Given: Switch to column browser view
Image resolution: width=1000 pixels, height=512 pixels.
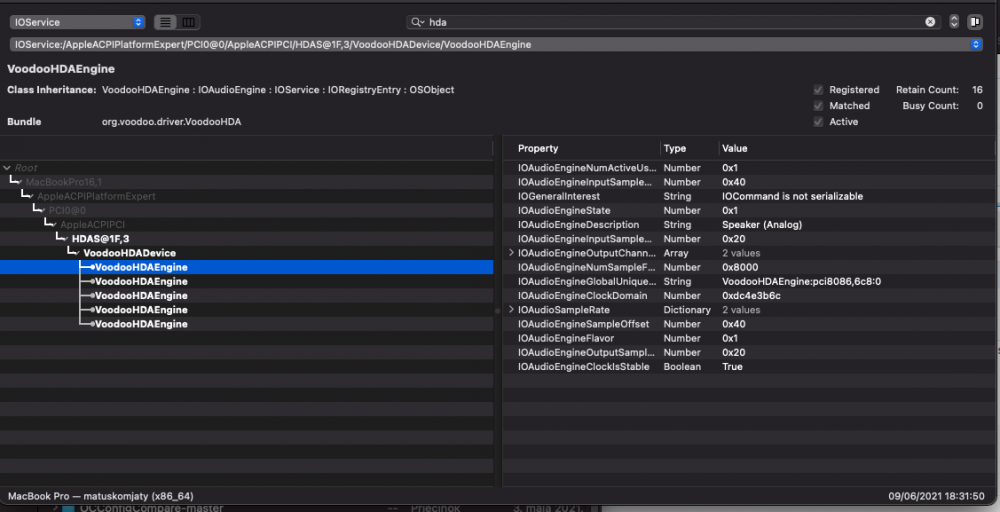Looking at the screenshot, I should coord(189,22).
